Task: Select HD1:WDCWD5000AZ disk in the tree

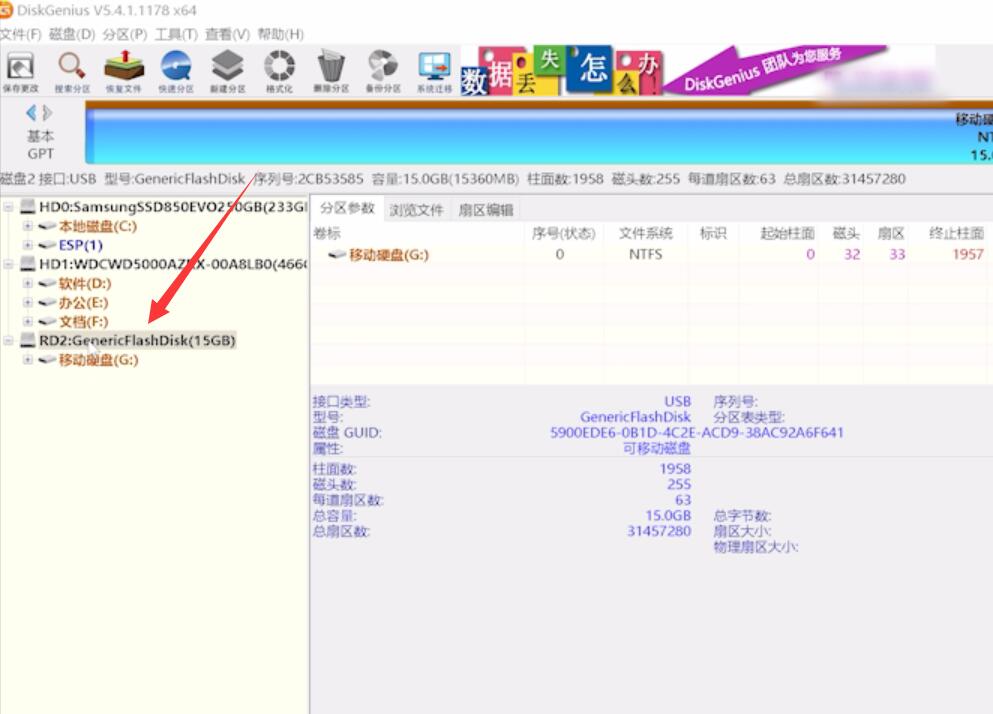Action: tap(172, 264)
